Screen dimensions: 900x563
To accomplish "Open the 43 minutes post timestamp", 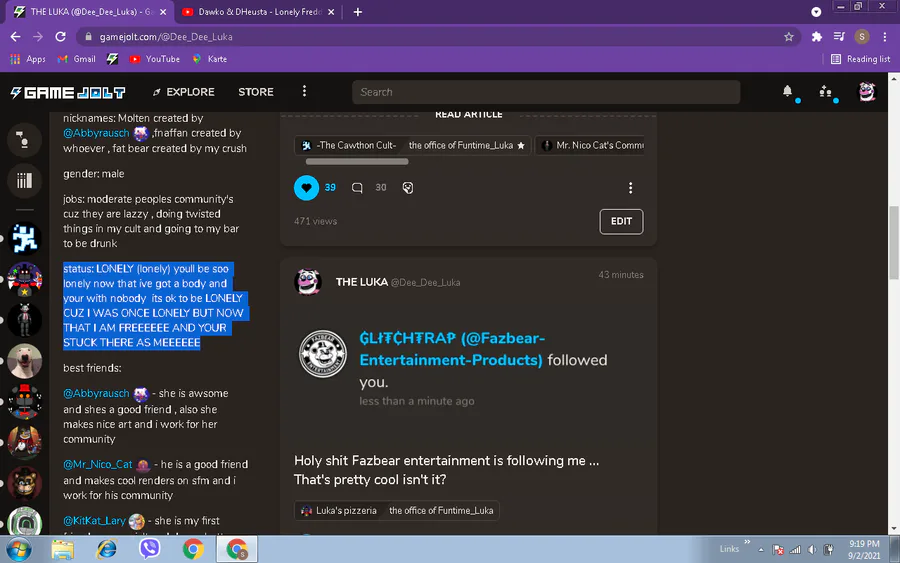I will (x=620, y=275).
